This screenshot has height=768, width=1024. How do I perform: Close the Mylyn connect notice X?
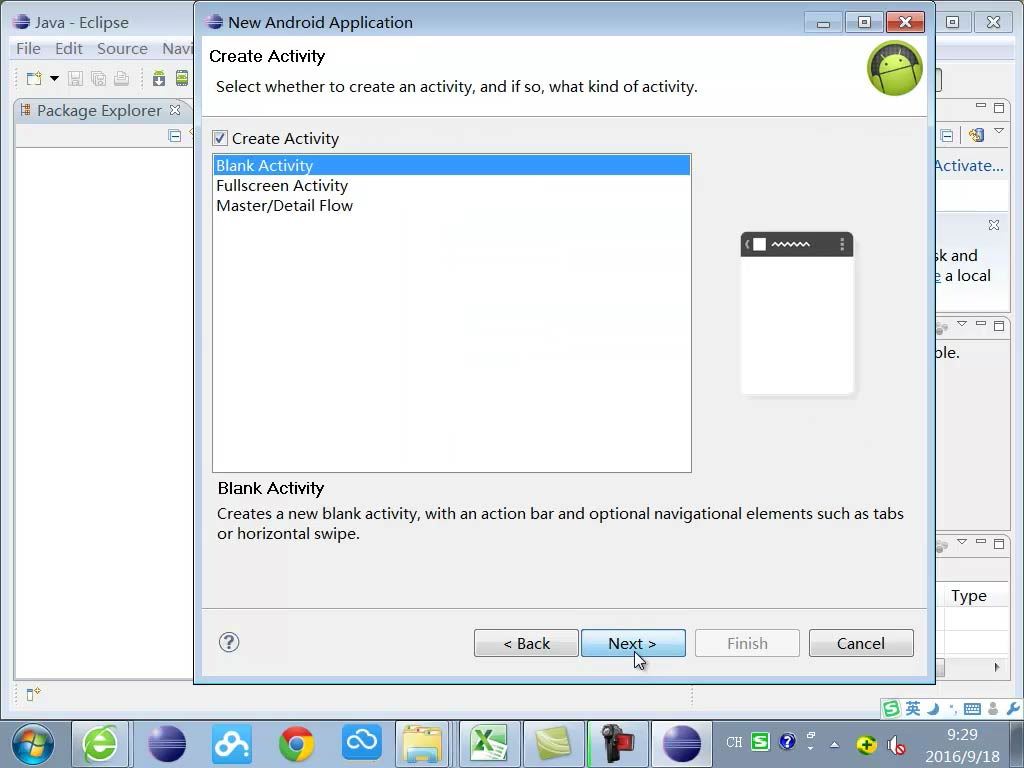click(x=994, y=225)
